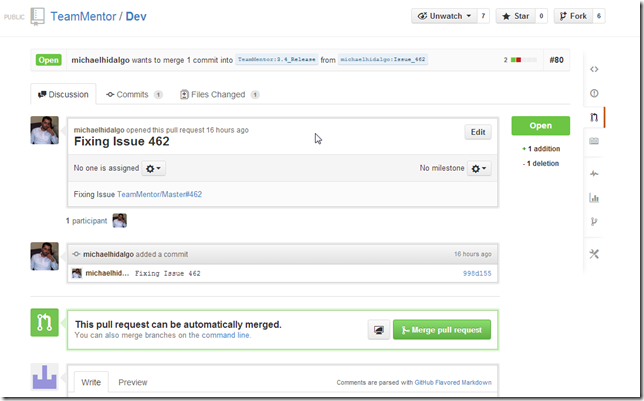The height and width of the screenshot is (401, 644).
Task: Open the Graphs bar chart icon
Action: [x=594, y=197]
